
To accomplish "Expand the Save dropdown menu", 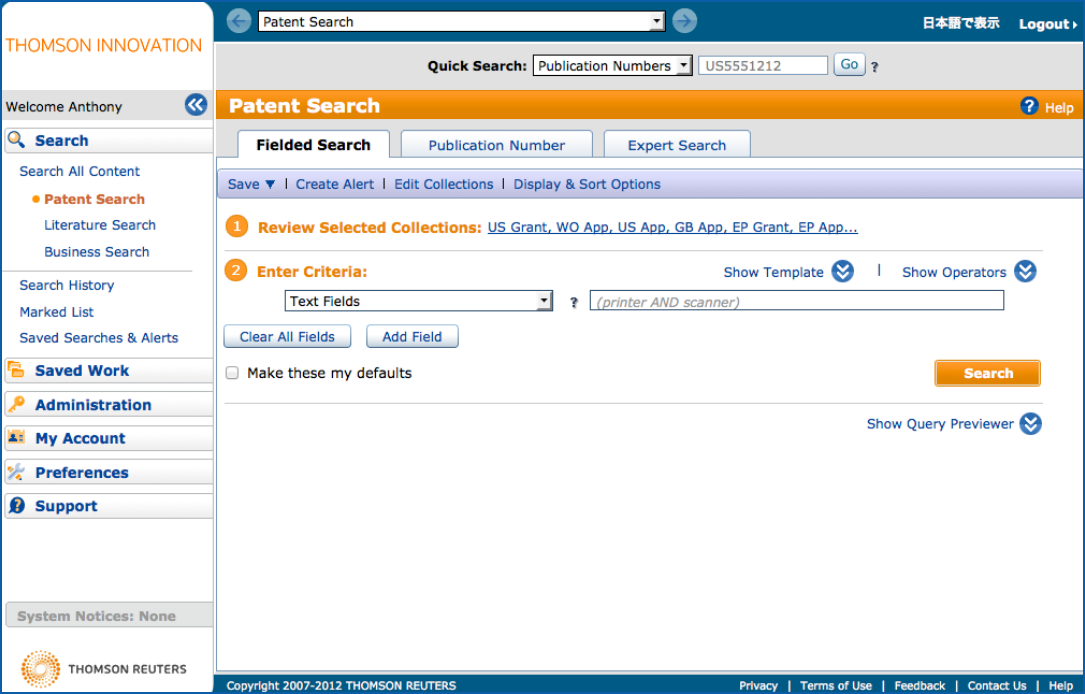I will 250,184.
